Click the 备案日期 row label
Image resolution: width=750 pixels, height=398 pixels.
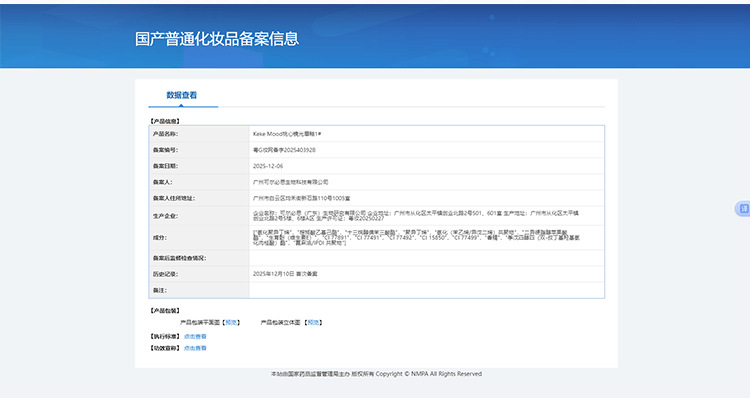(165, 166)
